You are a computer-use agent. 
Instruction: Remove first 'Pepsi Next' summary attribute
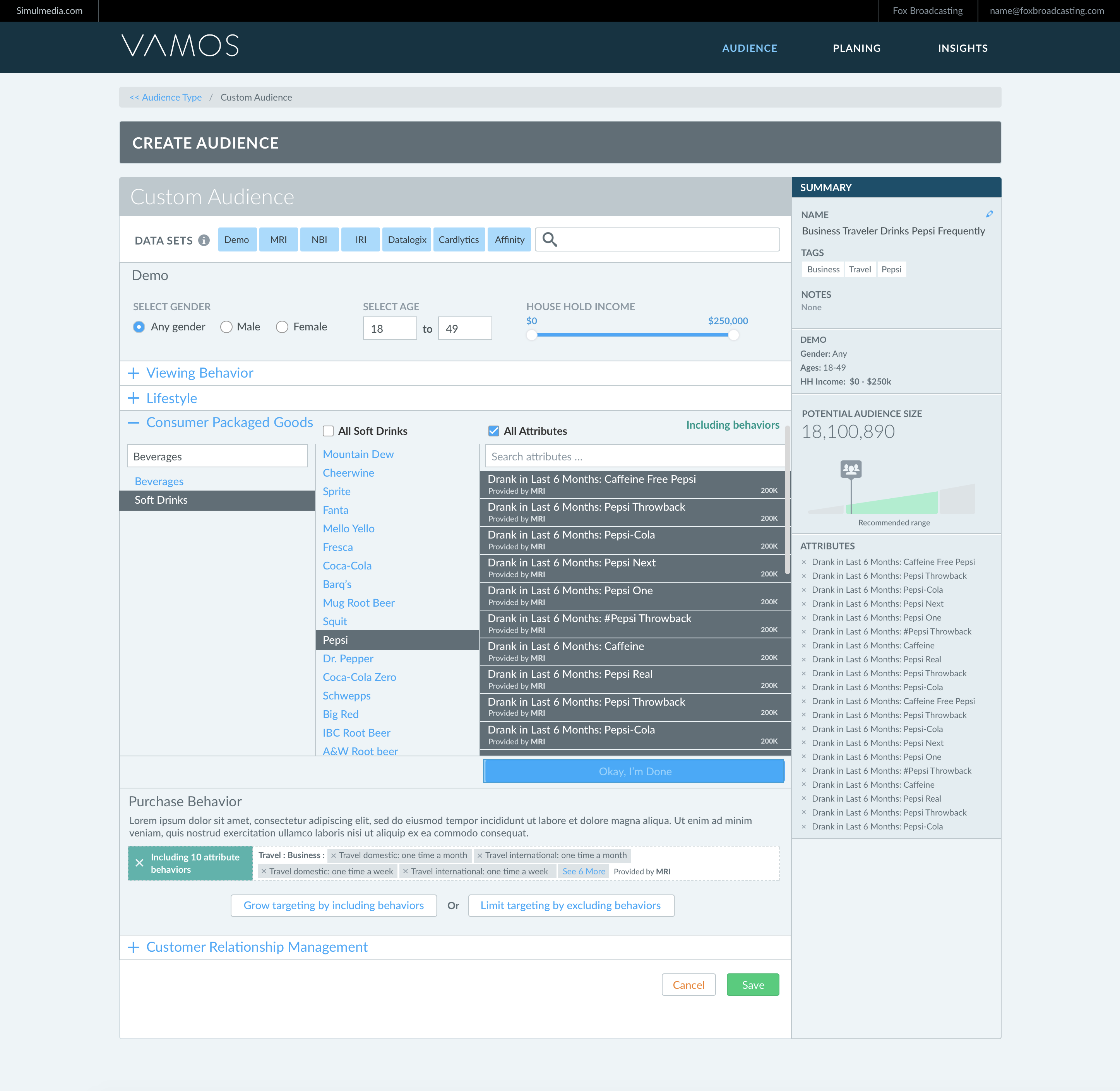coord(803,604)
